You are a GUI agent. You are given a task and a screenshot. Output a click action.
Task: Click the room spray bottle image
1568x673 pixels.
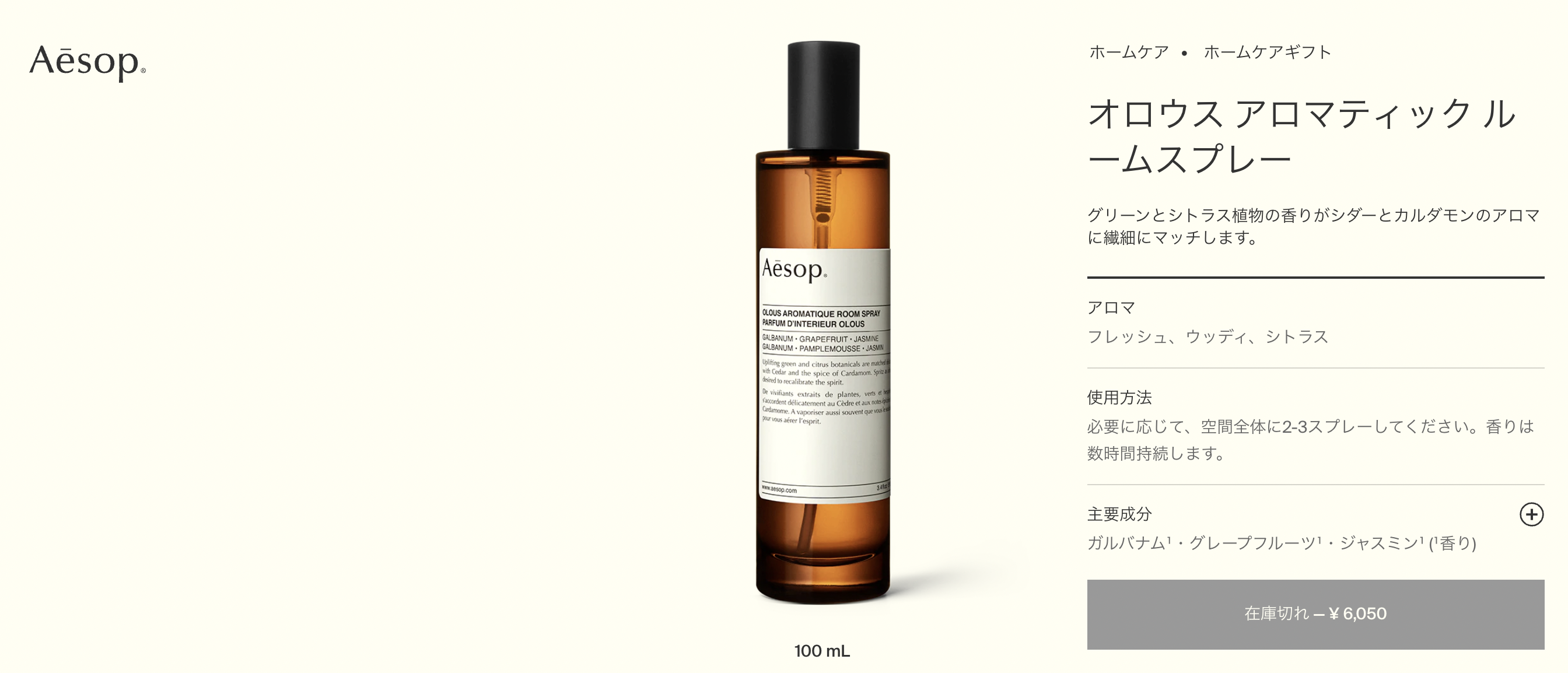(x=823, y=323)
